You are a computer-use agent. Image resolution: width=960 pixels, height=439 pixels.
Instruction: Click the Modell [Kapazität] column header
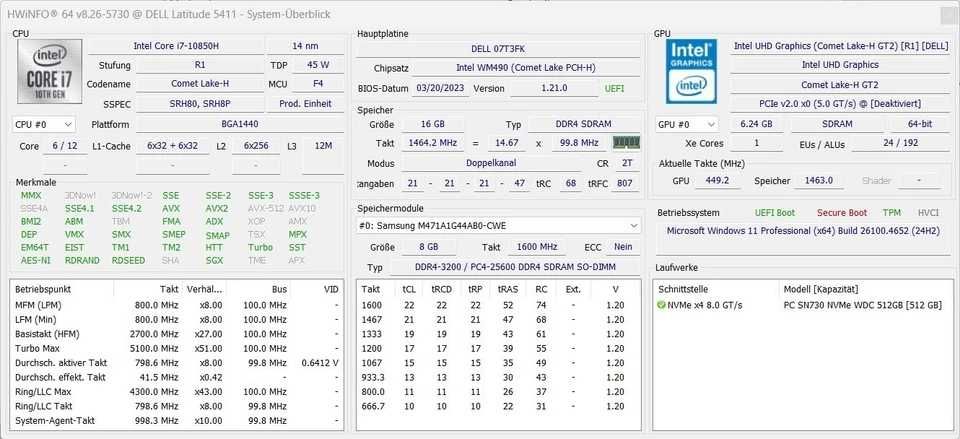(821, 289)
